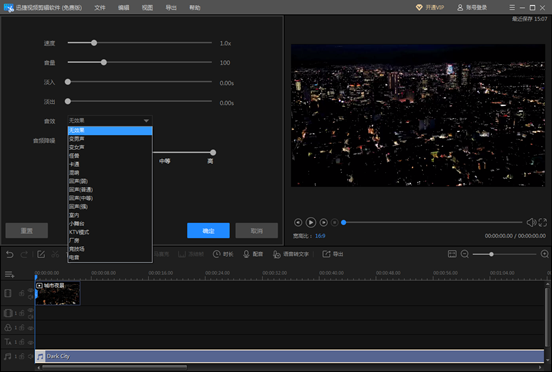This screenshot has height=372, width=552.
Task: Select 变男声 in the sound effect list
Action: 110,139
